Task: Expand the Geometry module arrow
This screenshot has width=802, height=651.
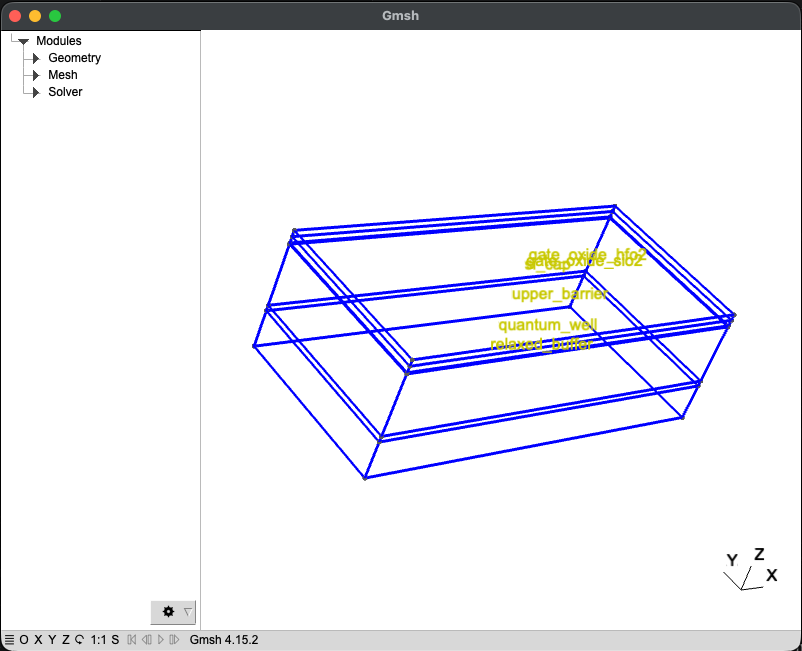Action: (x=36, y=58)
